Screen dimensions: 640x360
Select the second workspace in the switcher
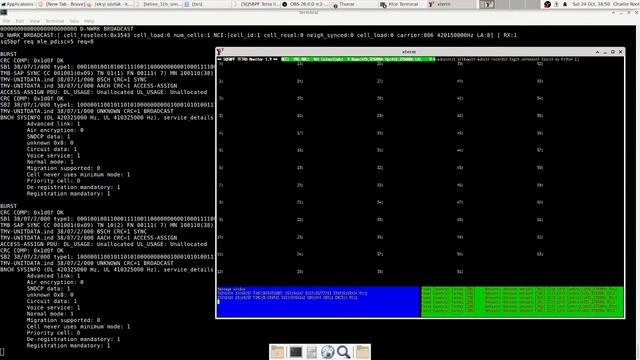tap(502, 4)
